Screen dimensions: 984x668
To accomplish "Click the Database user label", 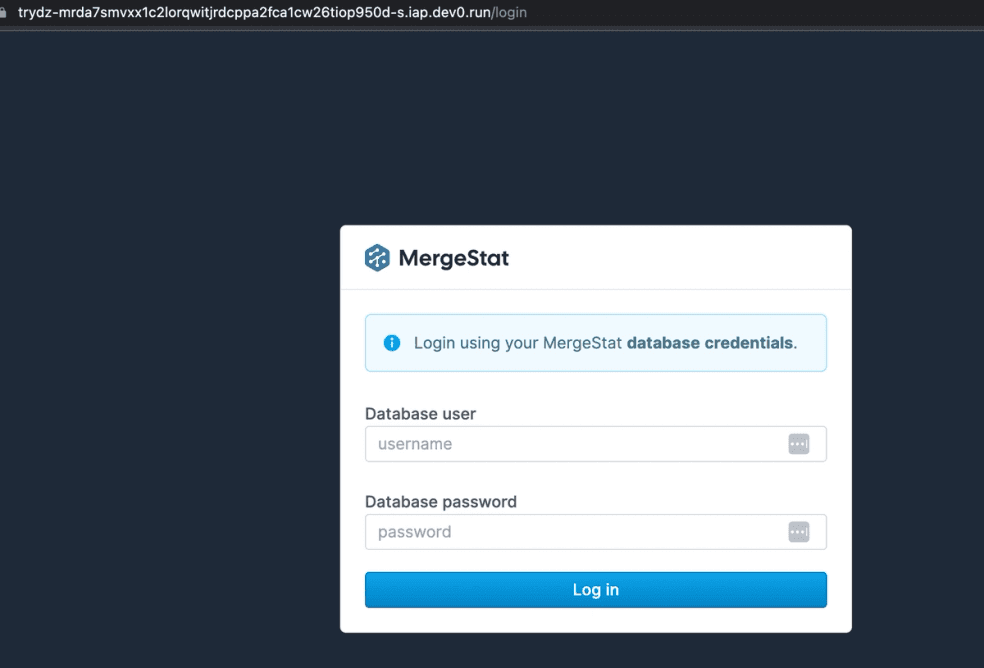I will click(x=421, y=413).
